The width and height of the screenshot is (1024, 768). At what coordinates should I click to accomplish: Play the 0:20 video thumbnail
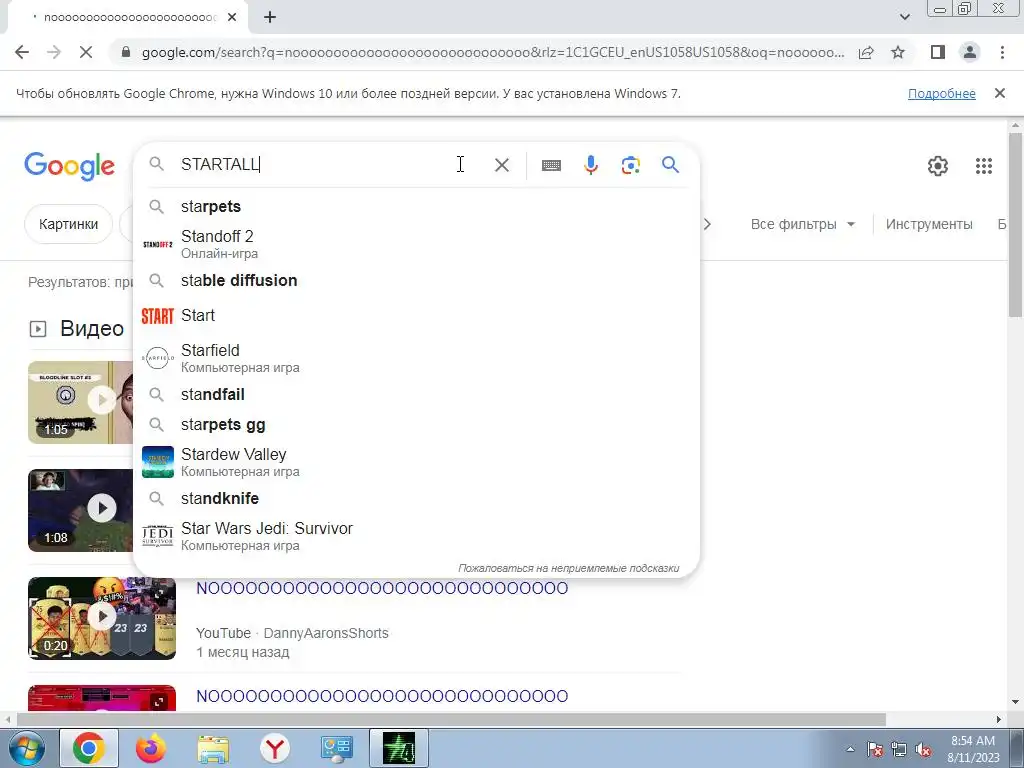tap(102, 618)
